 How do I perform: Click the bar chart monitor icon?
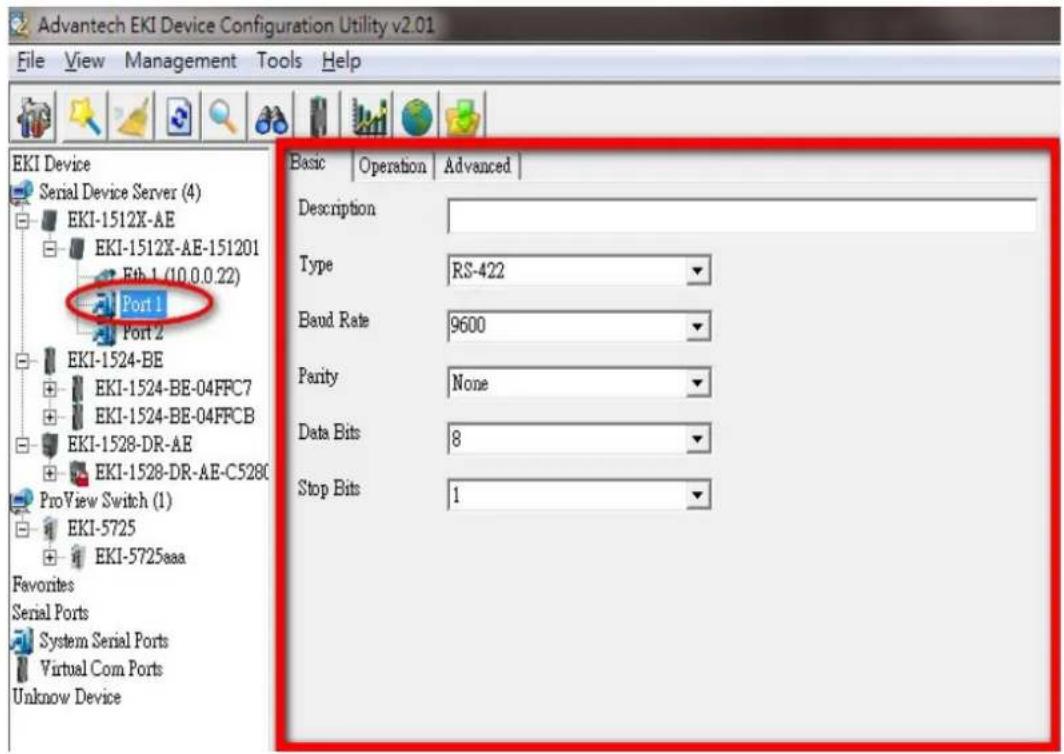(370, 117)
